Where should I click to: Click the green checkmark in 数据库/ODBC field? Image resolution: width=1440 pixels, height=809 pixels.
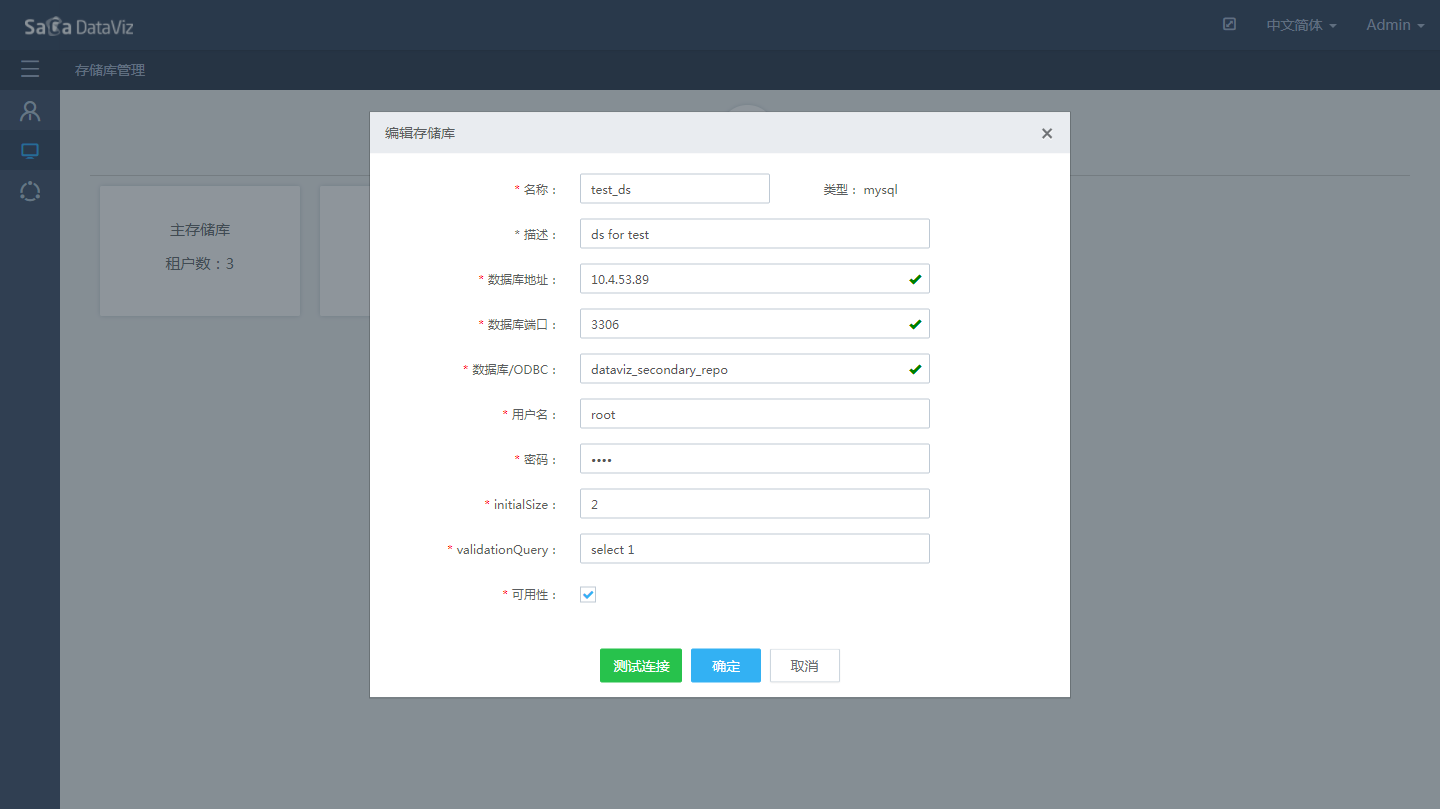[915, 369]
